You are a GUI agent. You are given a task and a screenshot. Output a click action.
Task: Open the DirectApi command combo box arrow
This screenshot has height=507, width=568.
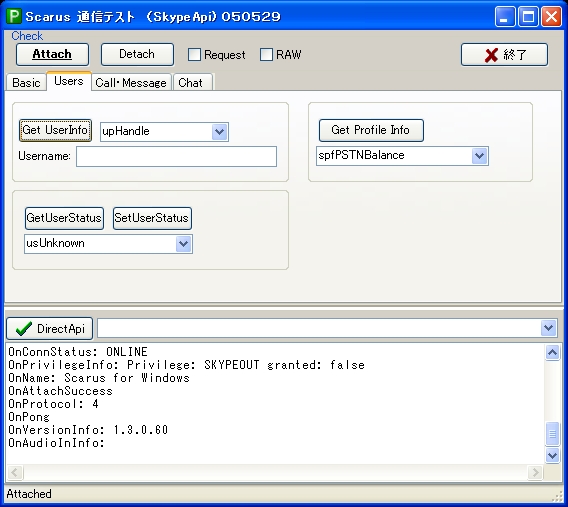[x=548, y=328]
